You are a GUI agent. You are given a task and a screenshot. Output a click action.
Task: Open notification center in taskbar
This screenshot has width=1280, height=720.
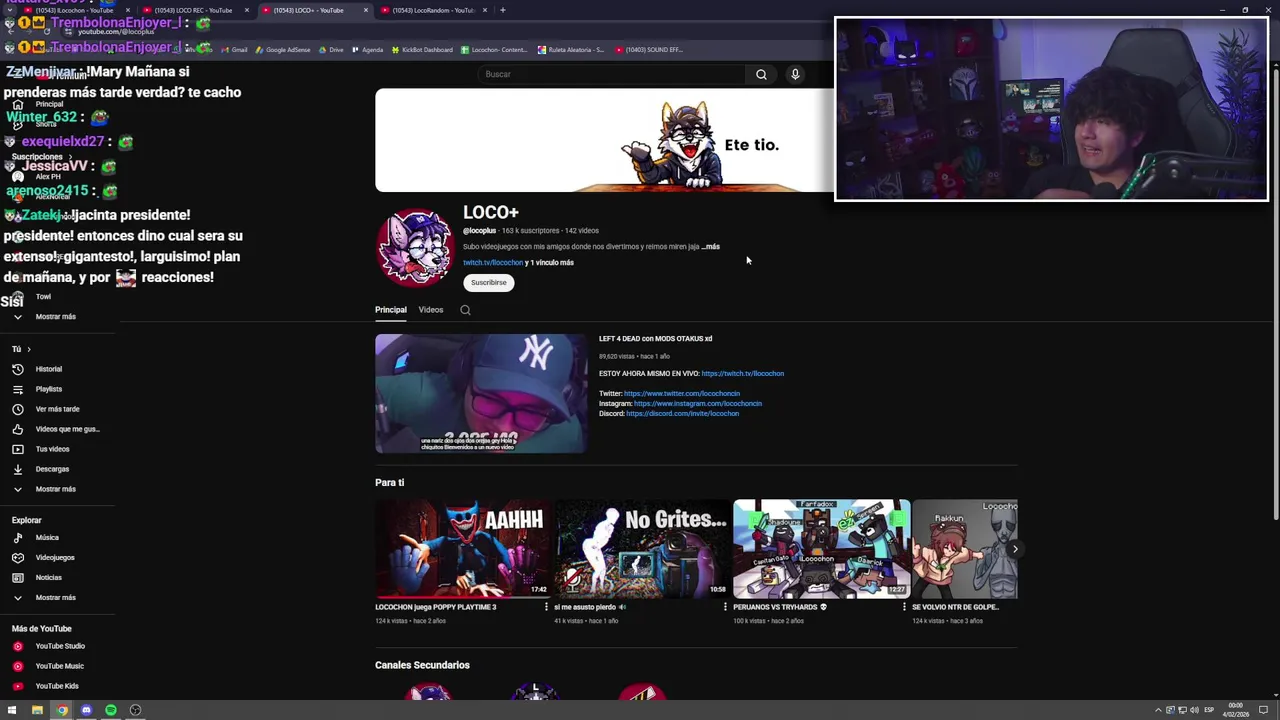(x=1262, y=710)
